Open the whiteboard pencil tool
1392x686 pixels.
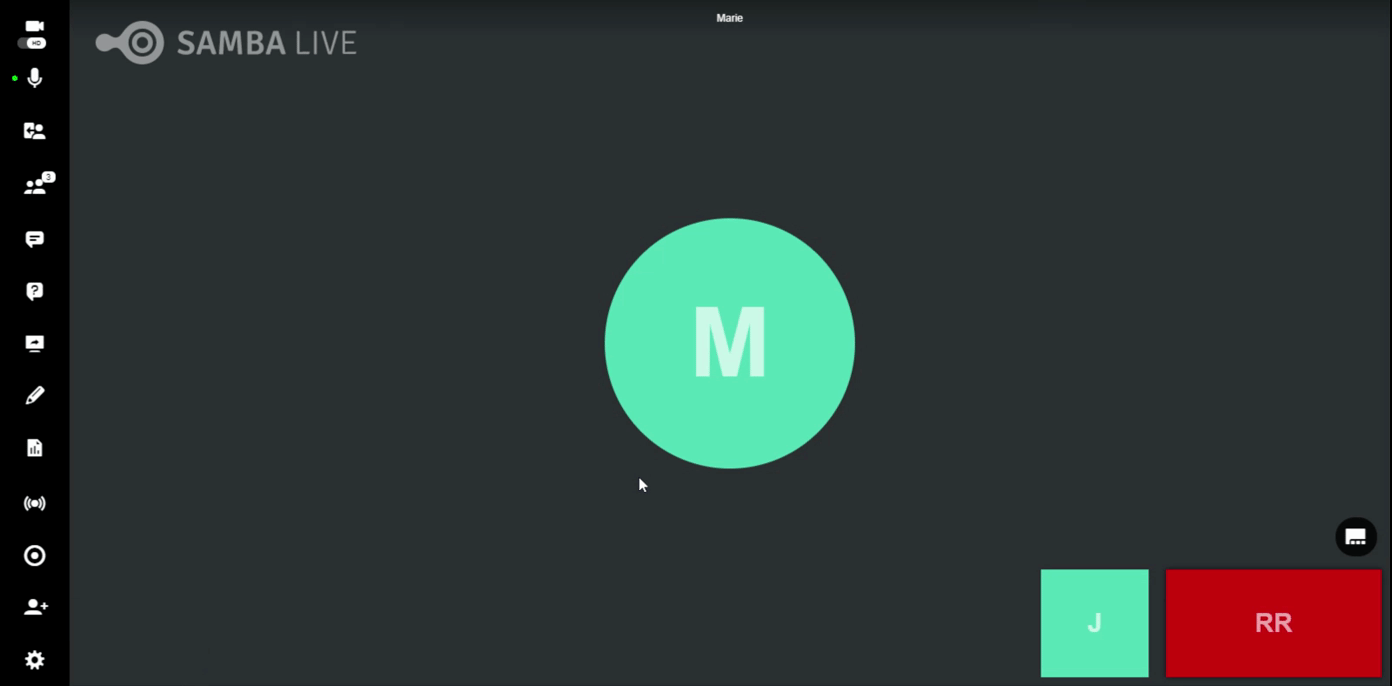coord(35,395)
